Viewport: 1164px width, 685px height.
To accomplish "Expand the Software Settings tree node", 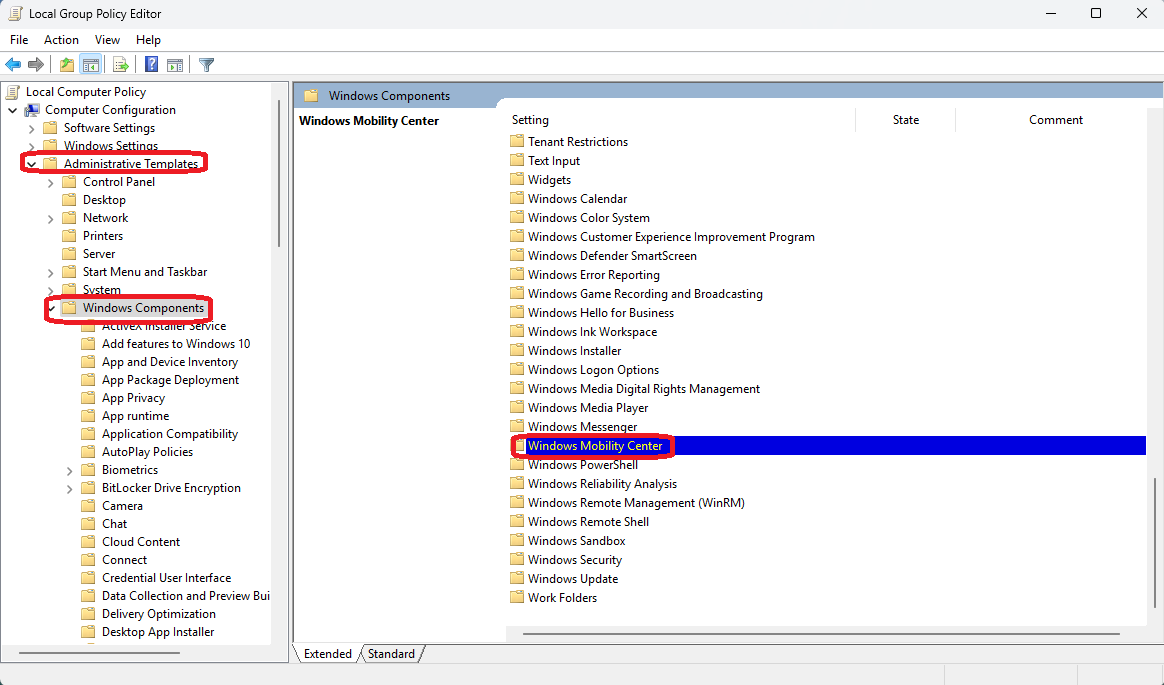I will click(31, 128).
